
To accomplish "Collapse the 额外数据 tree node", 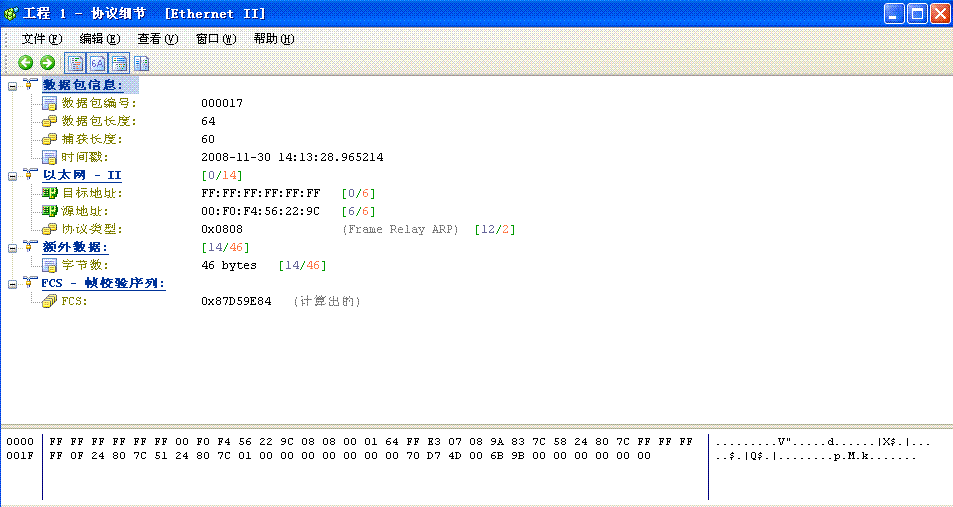I will tap(12, 249).
